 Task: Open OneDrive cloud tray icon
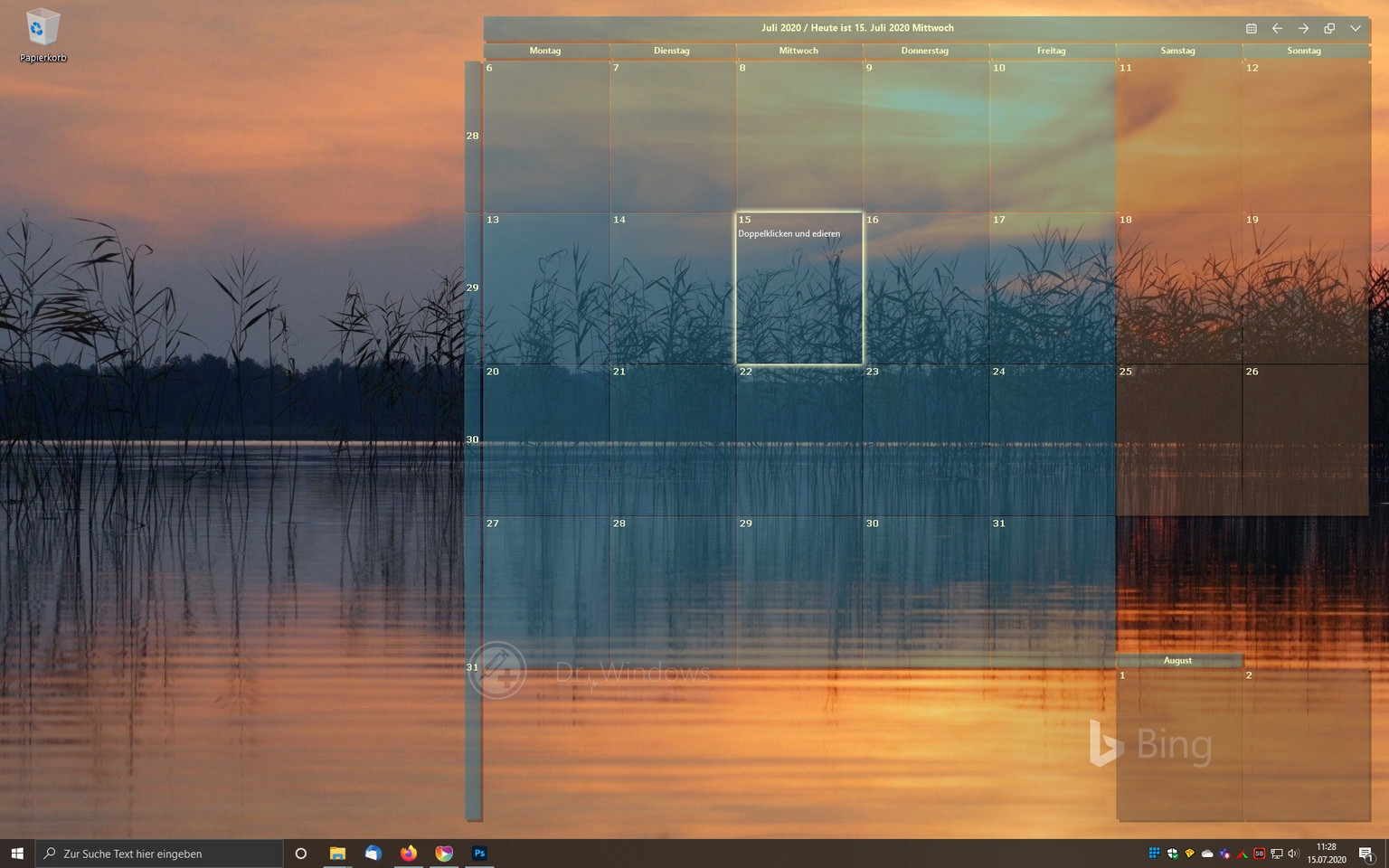pos(1206,854)
